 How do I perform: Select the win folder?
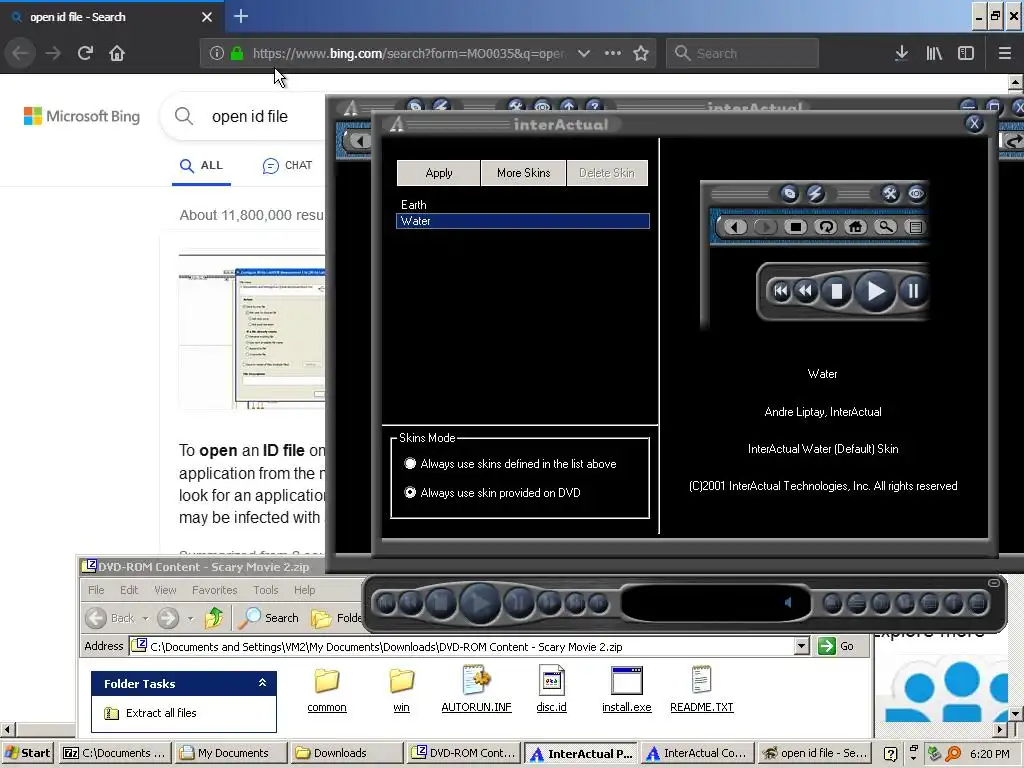[402, 690]
